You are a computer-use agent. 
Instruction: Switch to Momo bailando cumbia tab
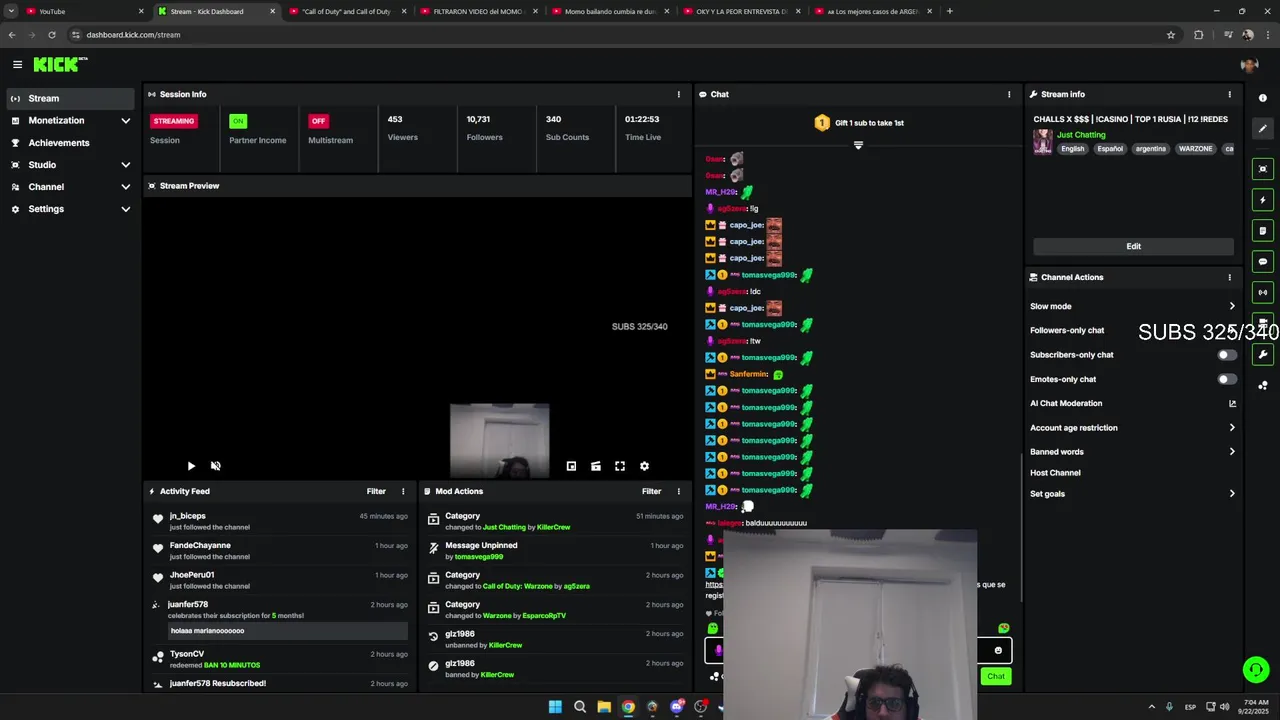[x=609, y=11]
